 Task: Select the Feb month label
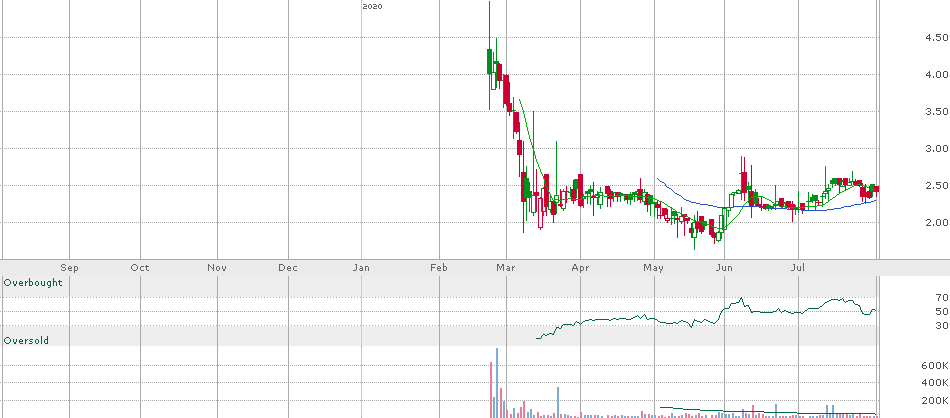click(x=439, y=268)
